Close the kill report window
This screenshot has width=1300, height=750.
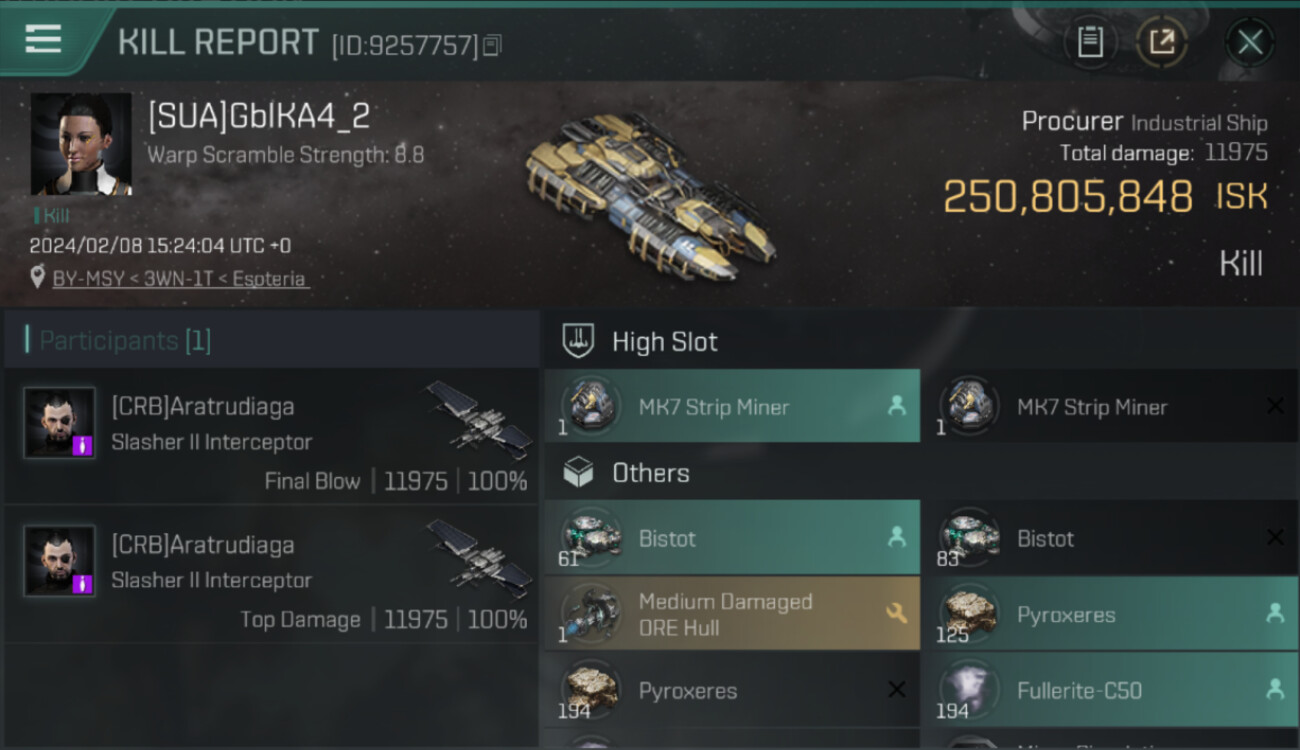[1250, 42]
